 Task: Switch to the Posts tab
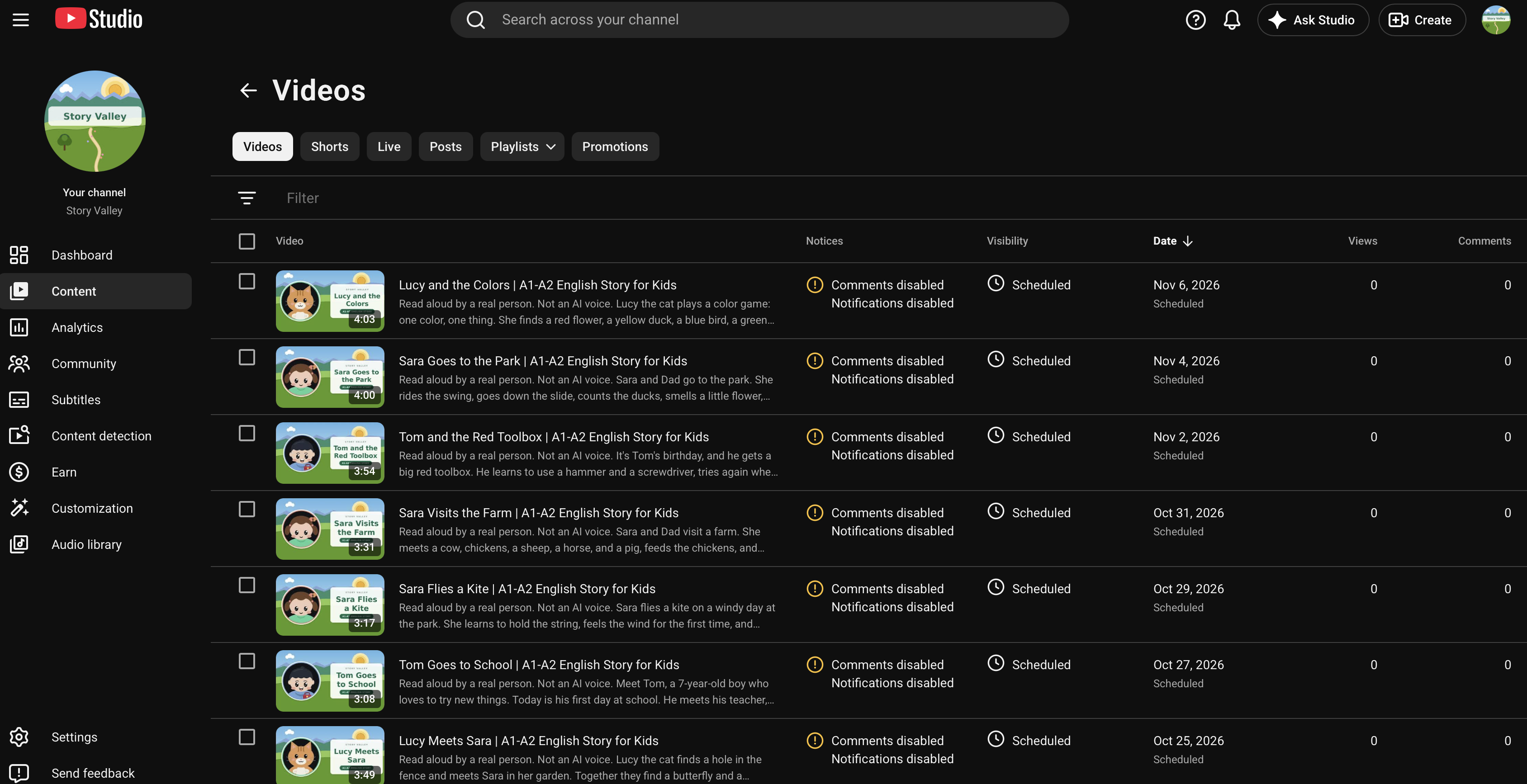tap(445, 146)
